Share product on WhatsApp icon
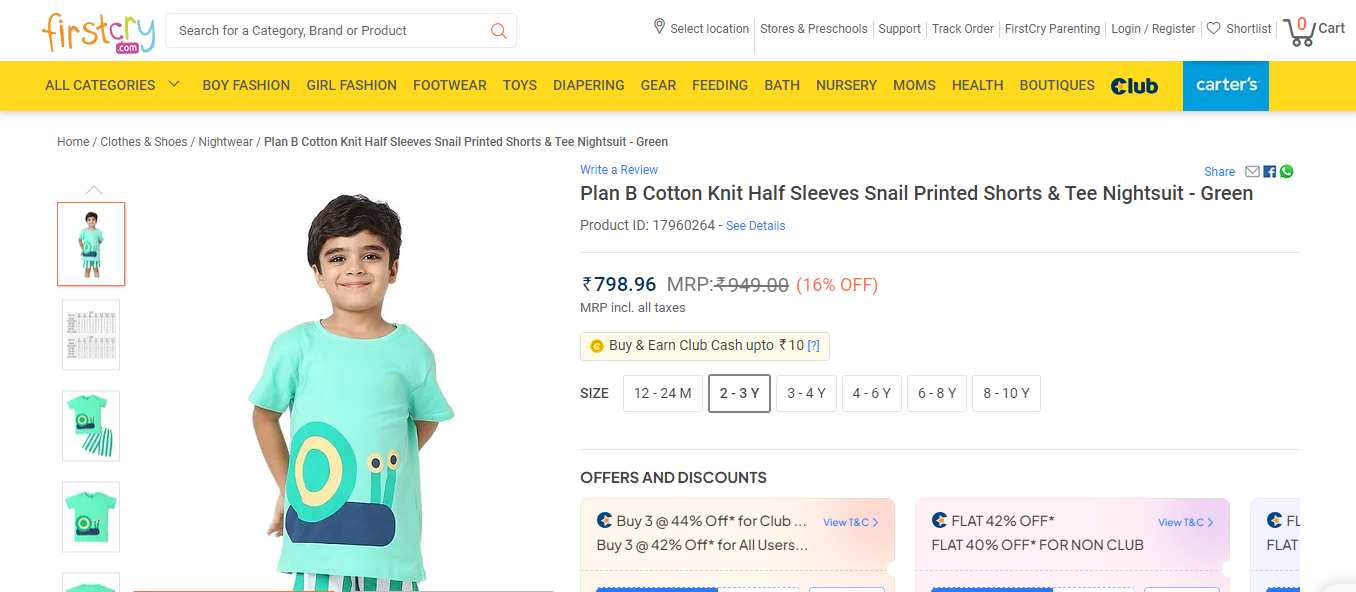Image resolution: width=1356 pixels, height=592 pixels. pyautogui.click(x=1286, y=172)
